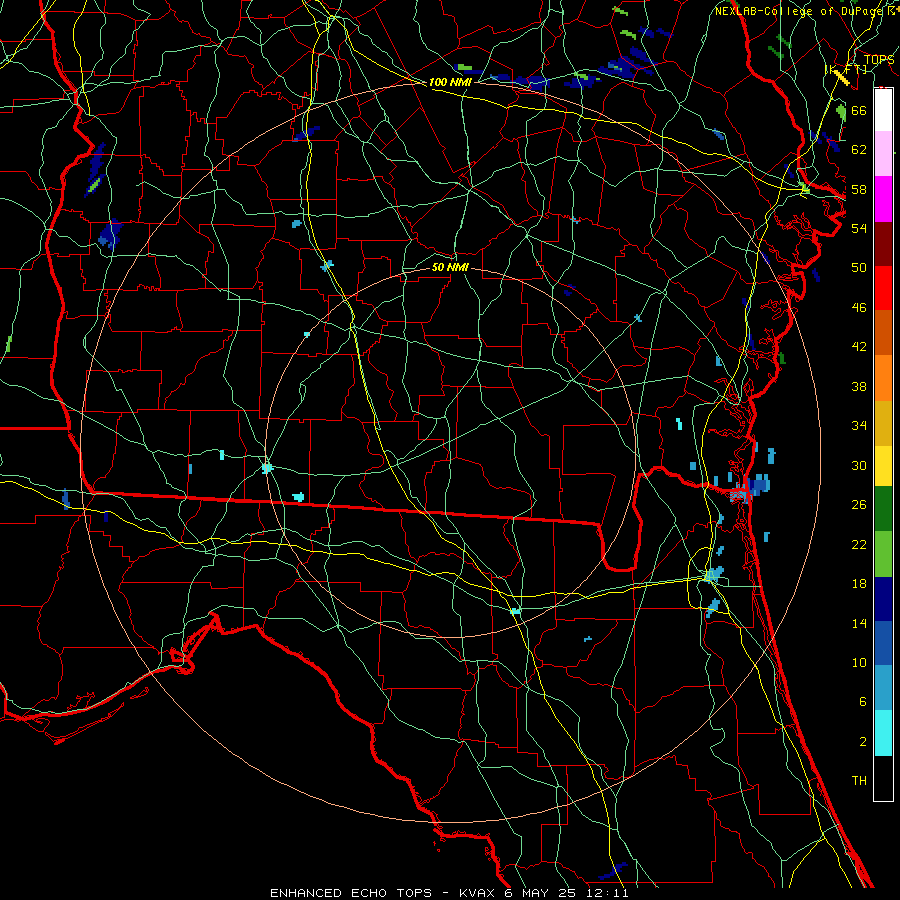
Task: Select the dark green legend swatch
Action: [883, 509]
